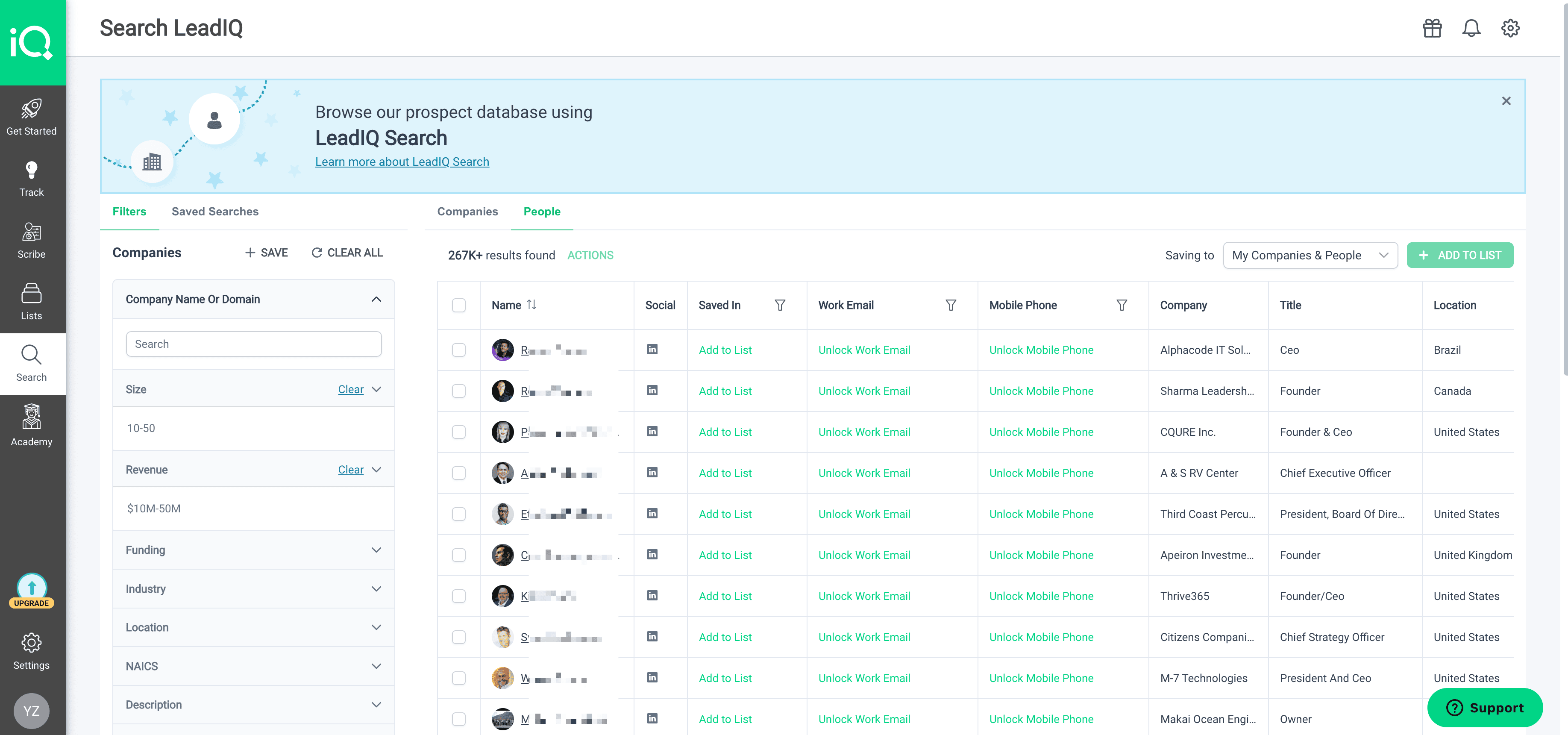Click the company name Search field
Viewport: 1568px width, 735px height.
(x=253, y=344)
